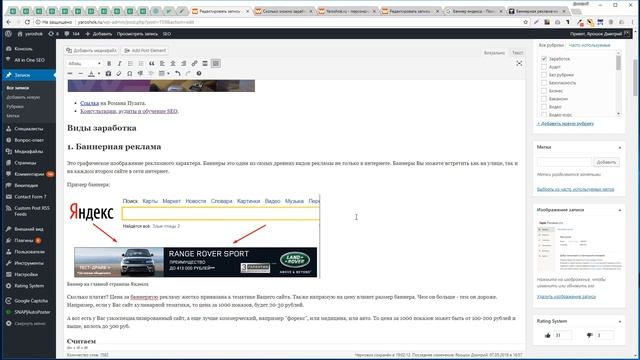Open Комментарии in sidebar

pos(29,174)
